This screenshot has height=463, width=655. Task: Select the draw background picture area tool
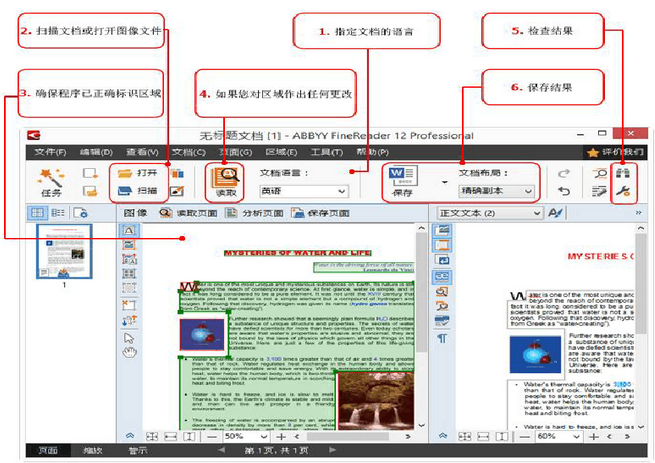[129, 259]
